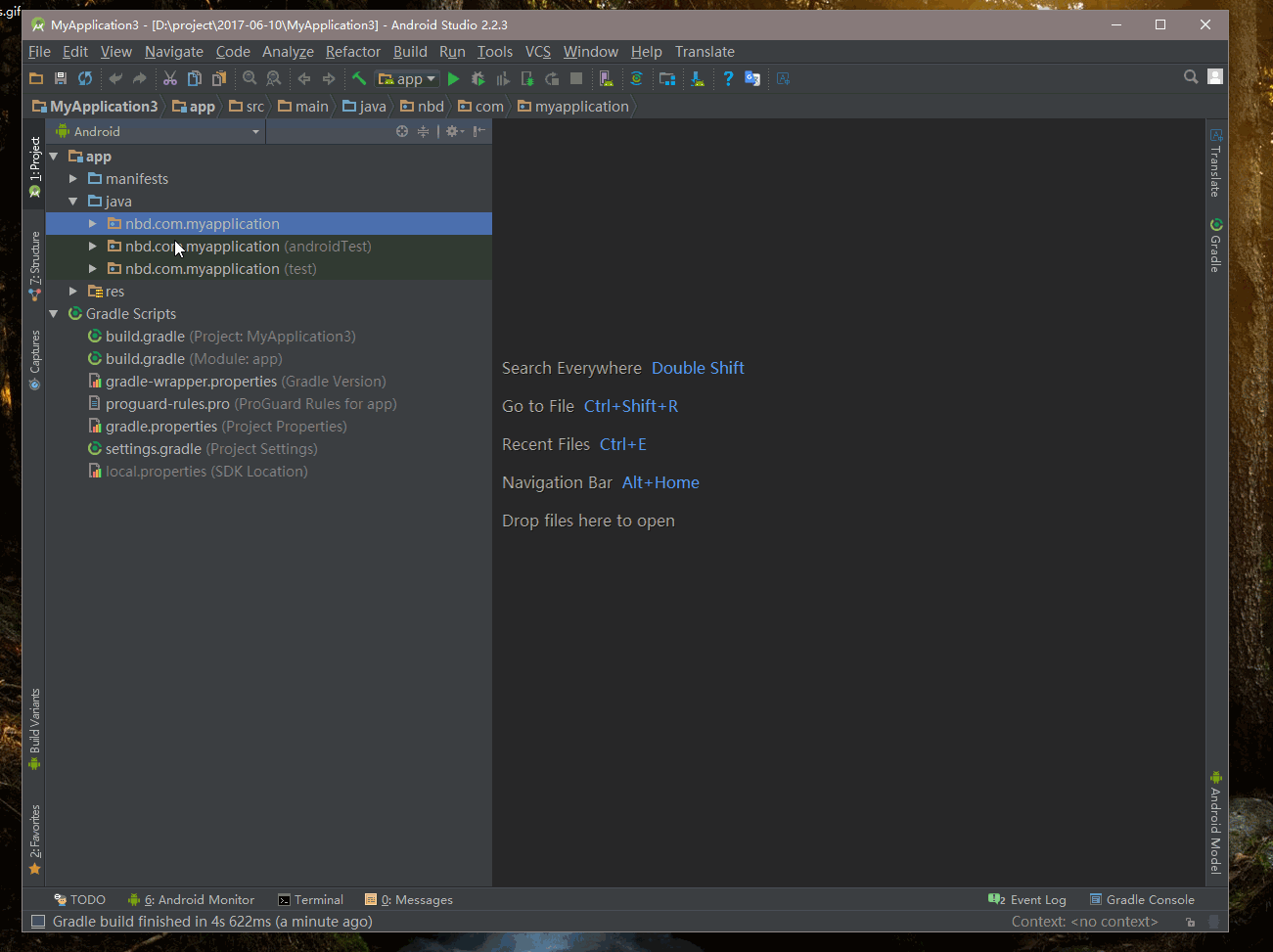Click Collapse All icon in Project panel
Viewport: 1273px width, 952px height.
[x=423, y=131]
